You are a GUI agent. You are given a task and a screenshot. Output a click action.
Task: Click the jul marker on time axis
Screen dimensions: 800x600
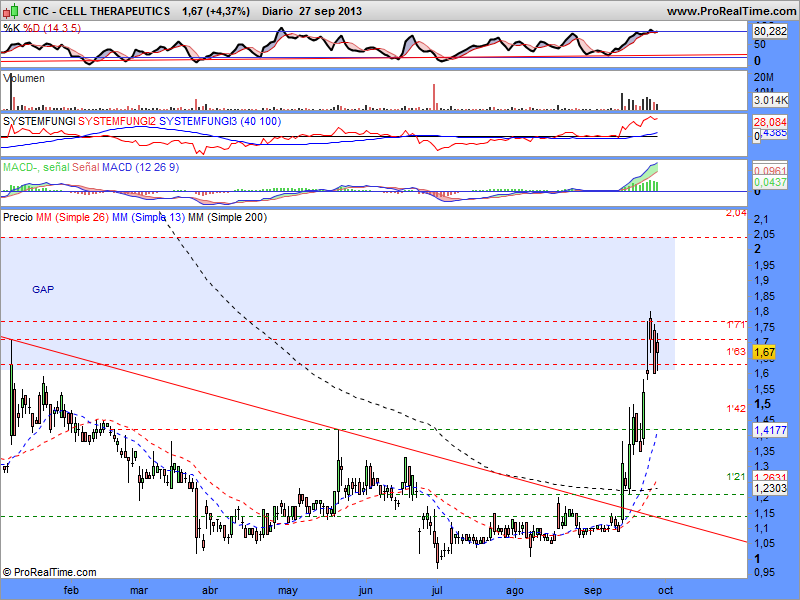[437, 591]
